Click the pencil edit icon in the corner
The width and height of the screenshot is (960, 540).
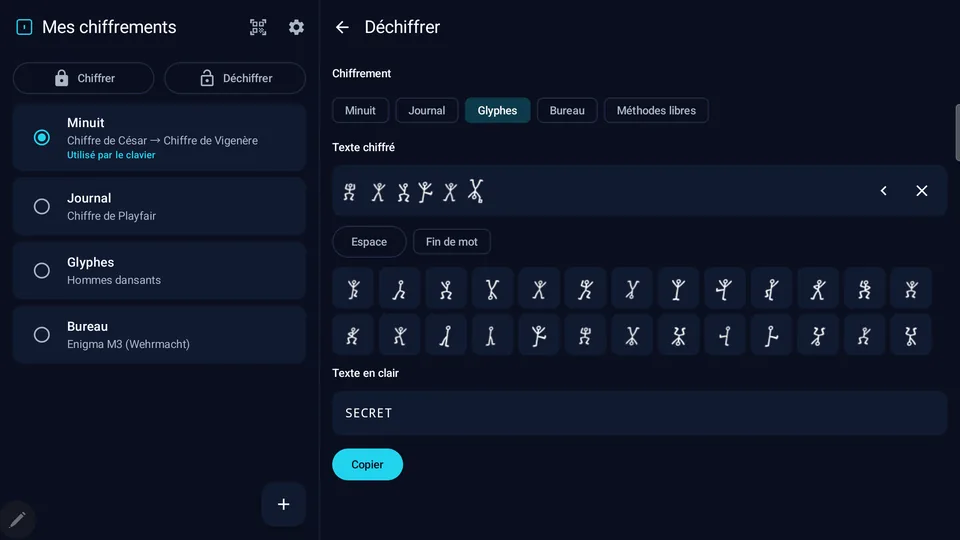tap(17, 520)
